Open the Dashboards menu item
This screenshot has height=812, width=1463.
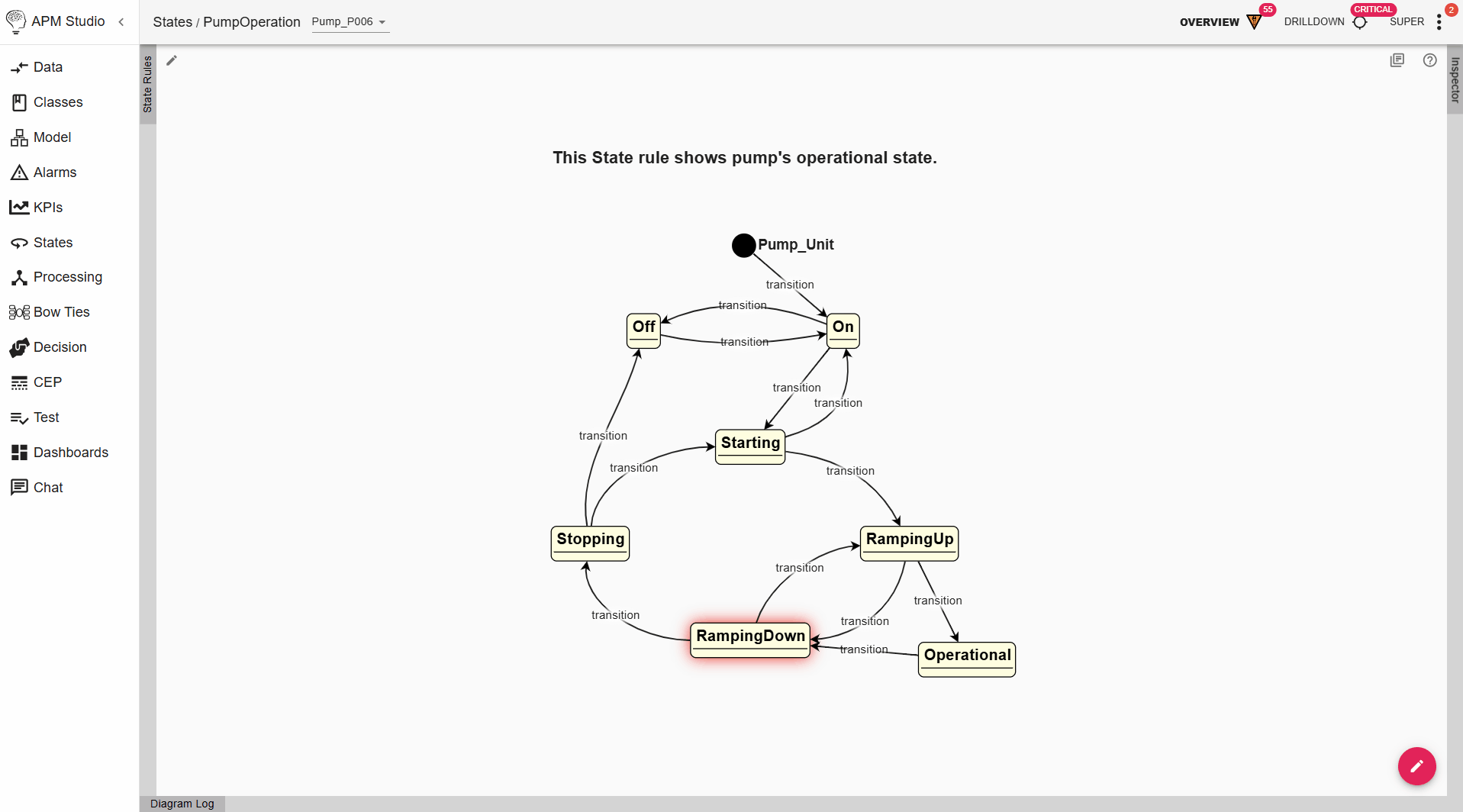(69, 453)
